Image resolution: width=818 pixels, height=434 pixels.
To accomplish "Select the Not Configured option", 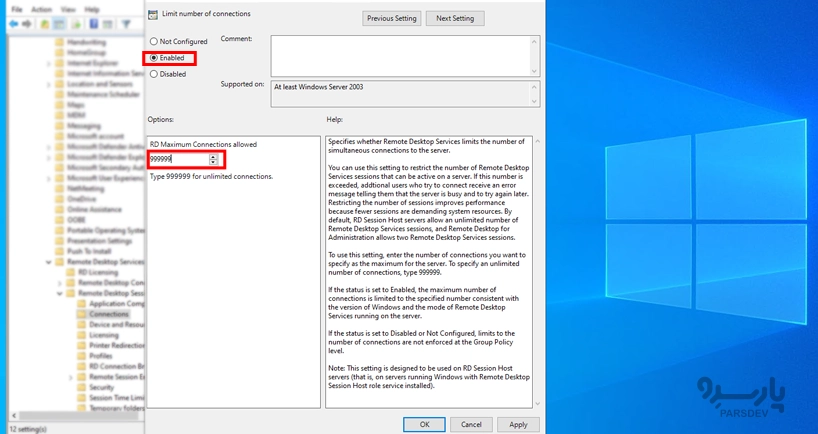I will [154, 42].
